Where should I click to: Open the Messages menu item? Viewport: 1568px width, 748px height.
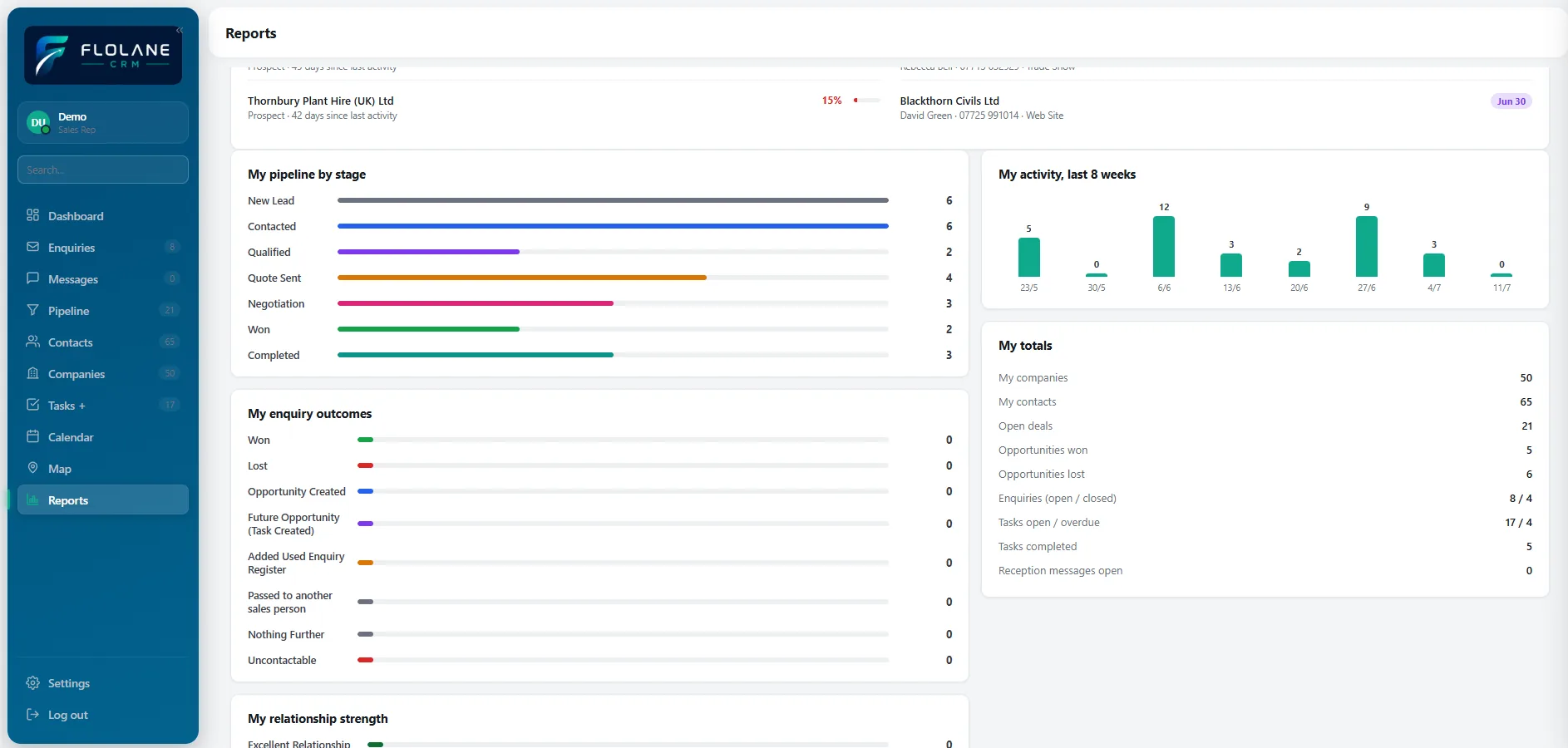coord(103,279)
